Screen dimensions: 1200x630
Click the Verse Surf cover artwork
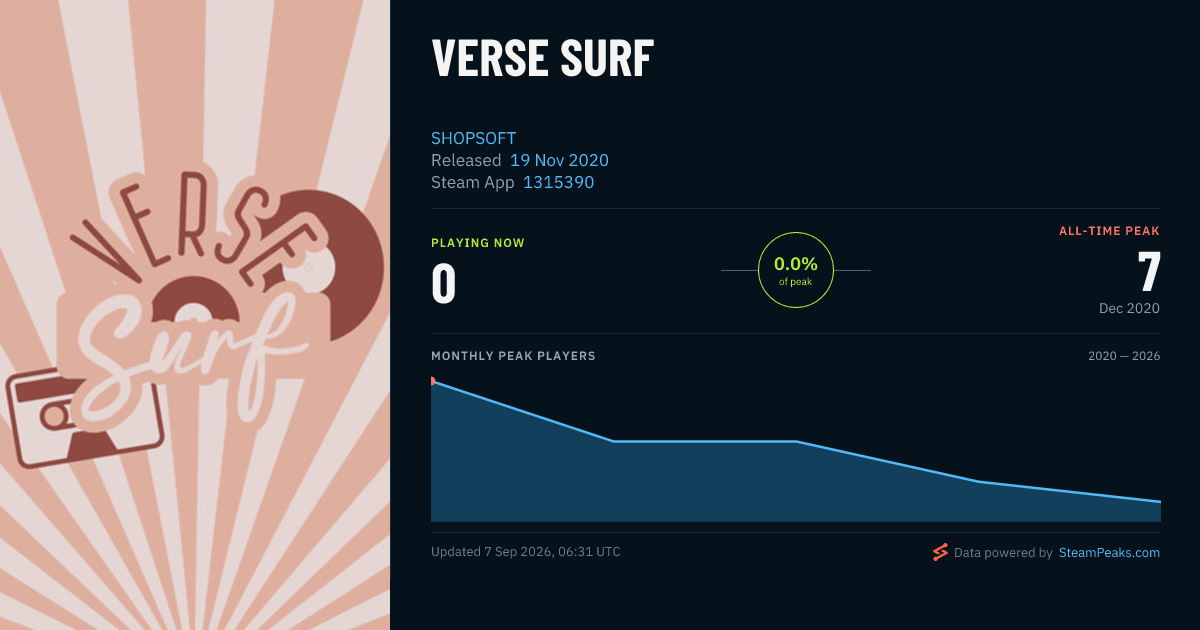(x=195, y=315)
